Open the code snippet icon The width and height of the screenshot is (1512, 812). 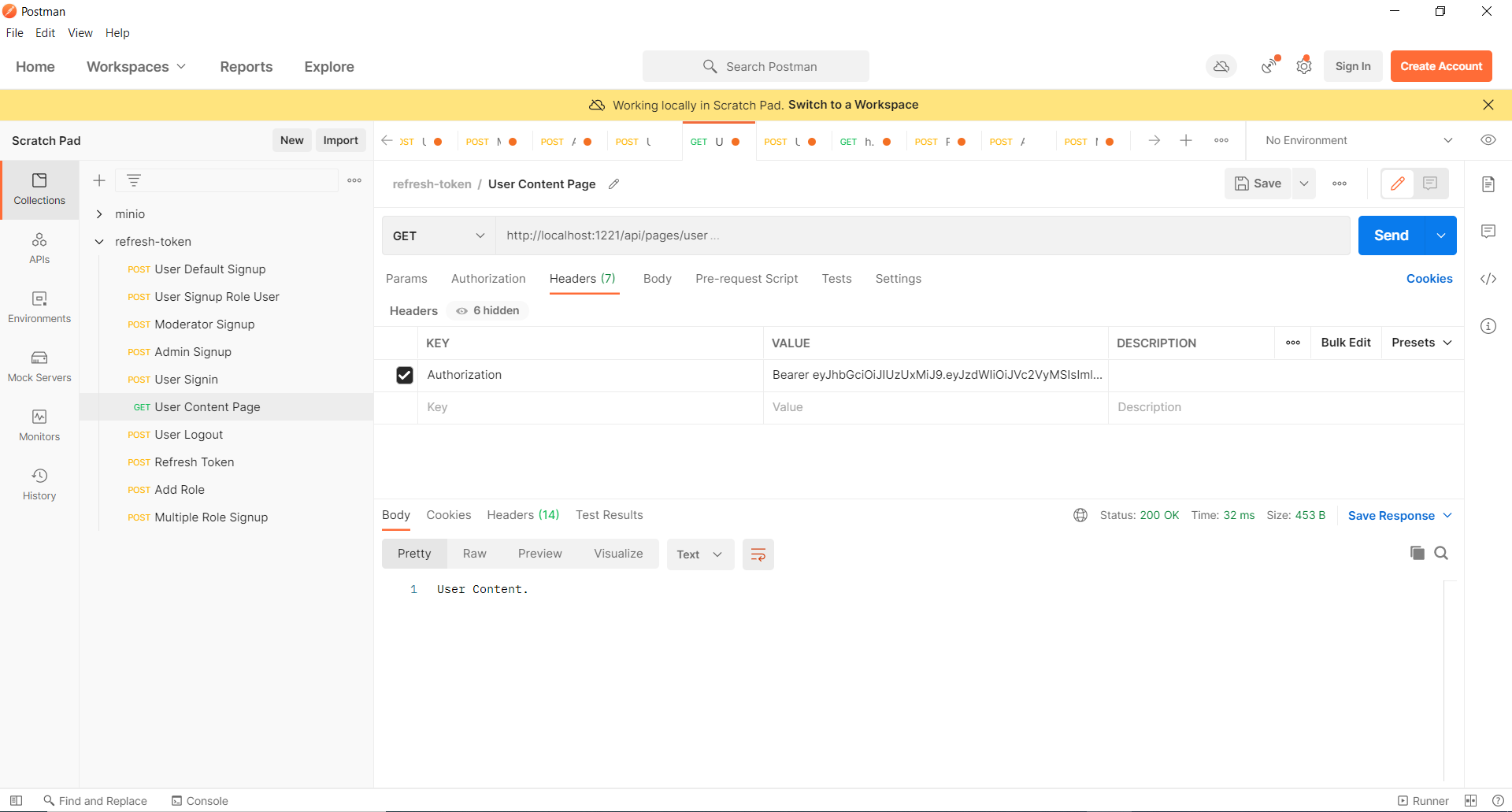(1488, 279)
